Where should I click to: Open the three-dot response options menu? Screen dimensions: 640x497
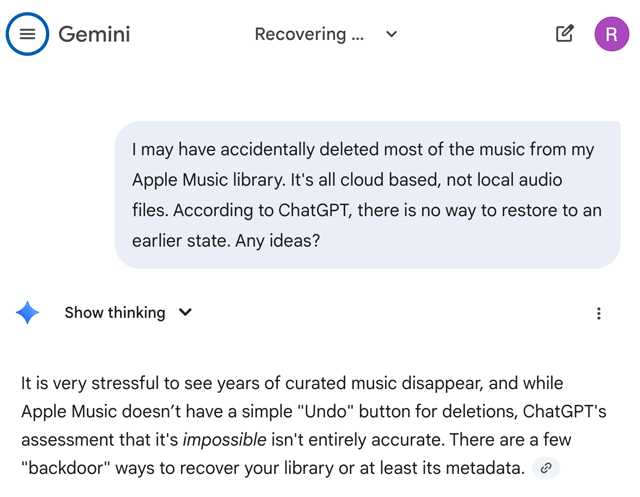[x=598, y=313]
